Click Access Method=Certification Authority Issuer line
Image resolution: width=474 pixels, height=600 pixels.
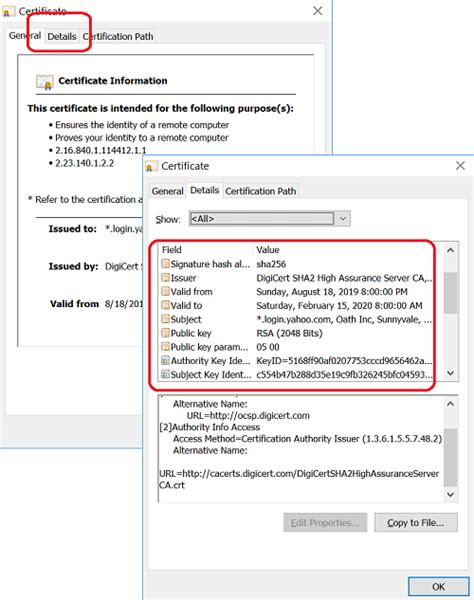click(307, 439)
